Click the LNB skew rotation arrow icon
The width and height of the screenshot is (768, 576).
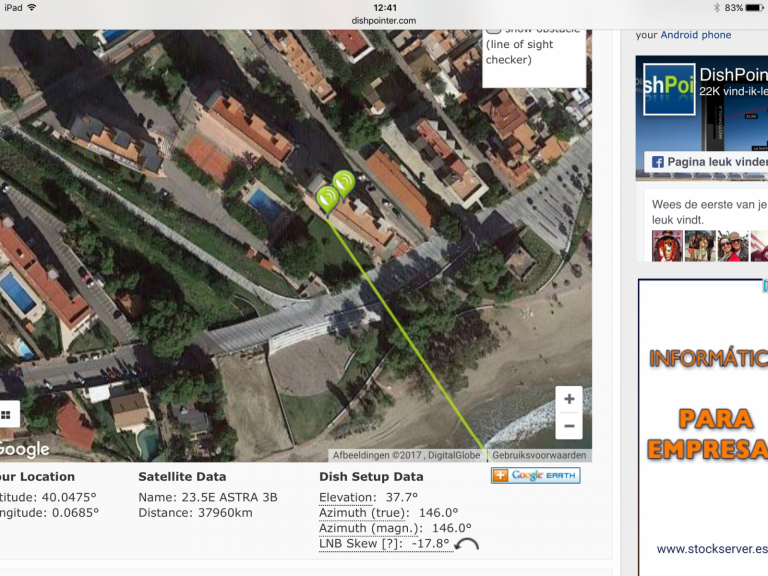point(466,545)
